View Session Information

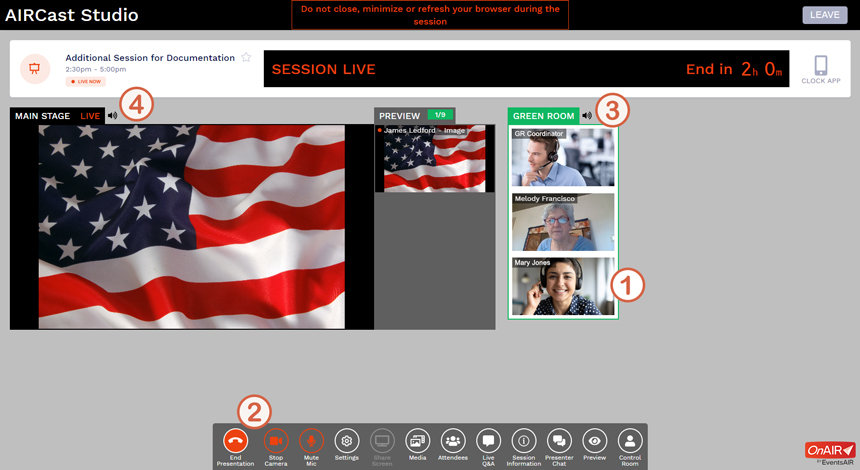tap(524, 441)
